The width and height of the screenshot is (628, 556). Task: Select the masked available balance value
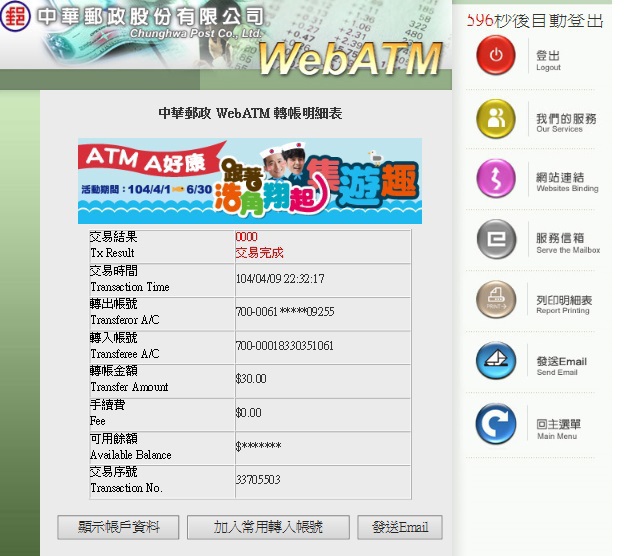pyautogui.click(x=258, y=446)
